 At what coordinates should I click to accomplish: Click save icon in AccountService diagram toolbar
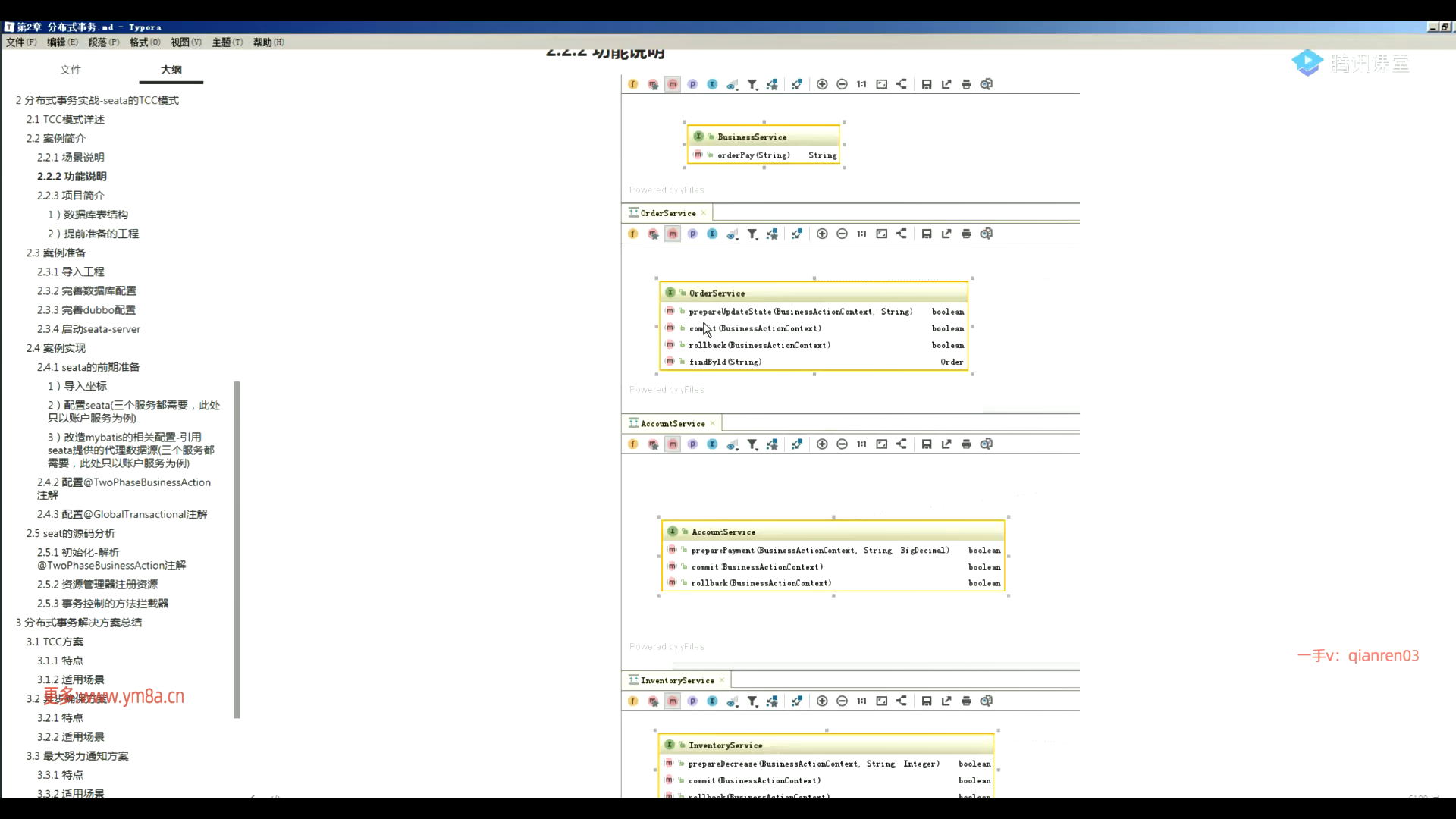[927, 444]
